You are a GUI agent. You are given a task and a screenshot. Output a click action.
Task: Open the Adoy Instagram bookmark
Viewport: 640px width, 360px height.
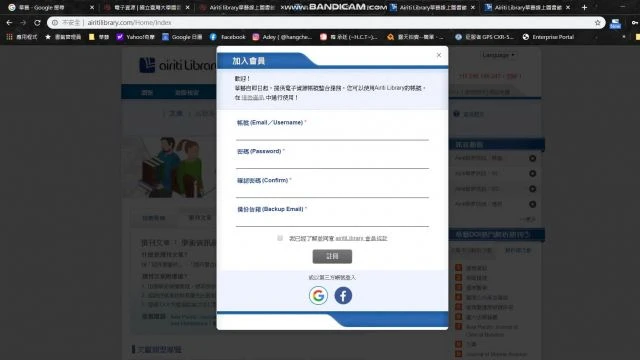[282, 37]
